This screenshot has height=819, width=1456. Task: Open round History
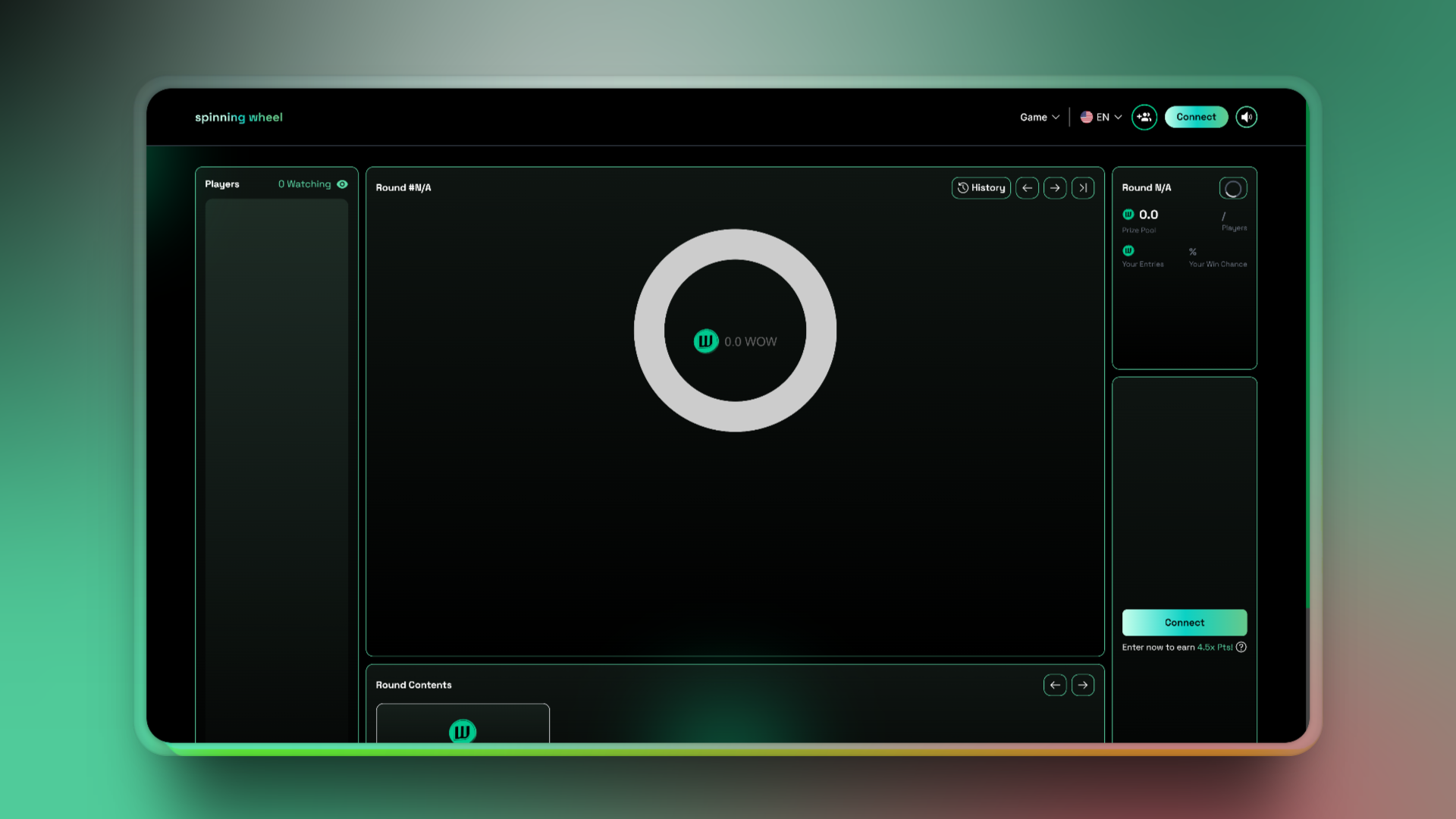click(981, 188)
